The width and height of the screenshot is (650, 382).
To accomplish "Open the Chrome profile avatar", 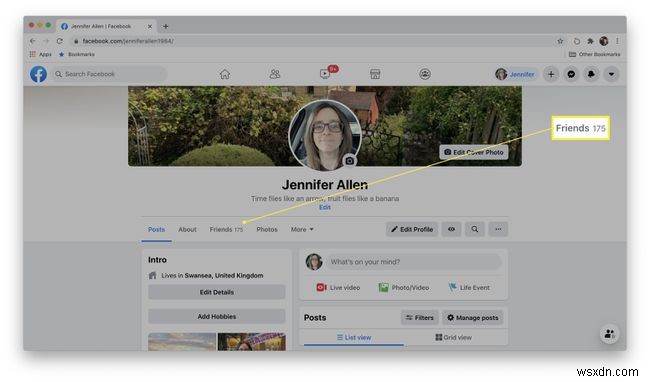I will [604, 41].
